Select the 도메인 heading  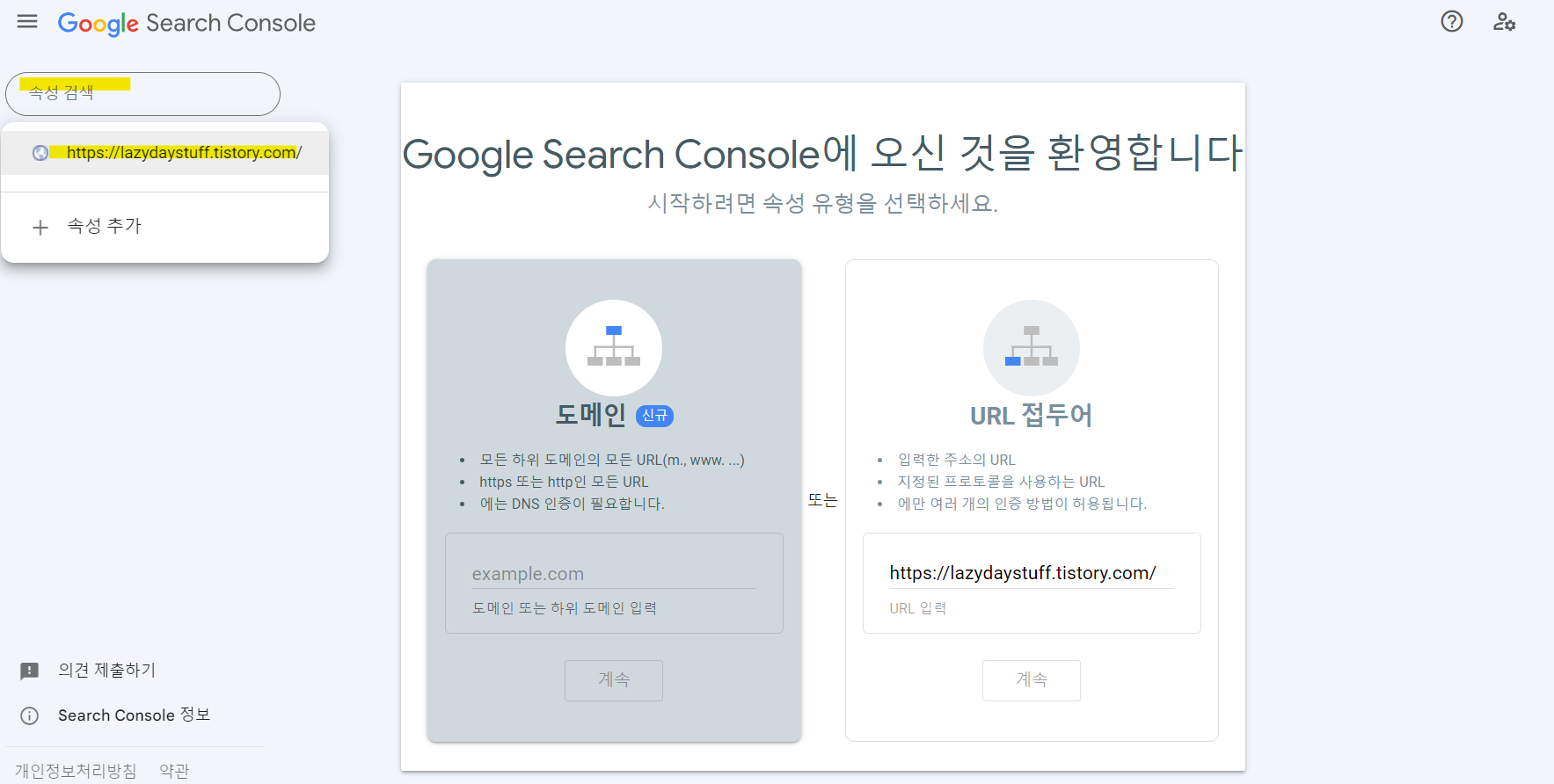590,415
